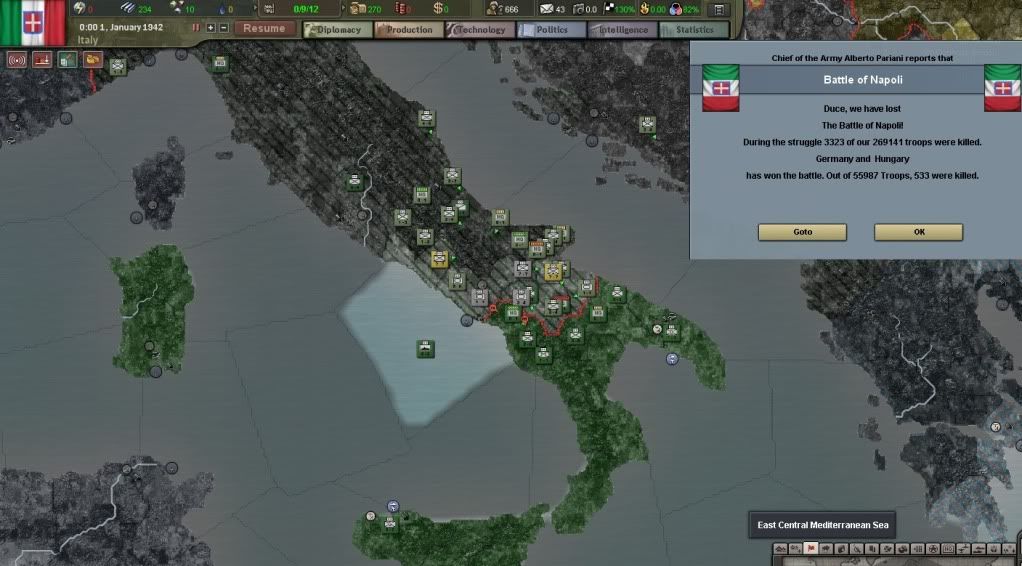Image resolution: width=1022 pixels, height=566 pixels.
Task: Open the Politics tab
Action: point(551,30)
